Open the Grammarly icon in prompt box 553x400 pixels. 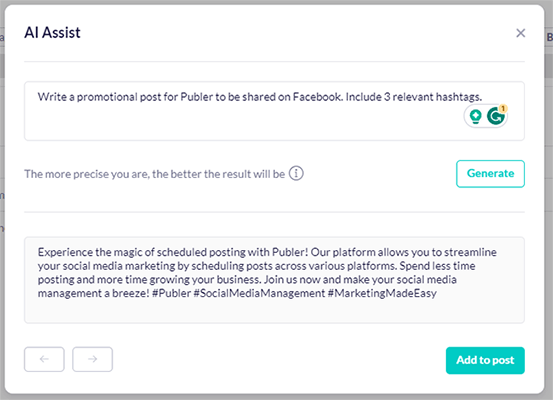(496, 116)
